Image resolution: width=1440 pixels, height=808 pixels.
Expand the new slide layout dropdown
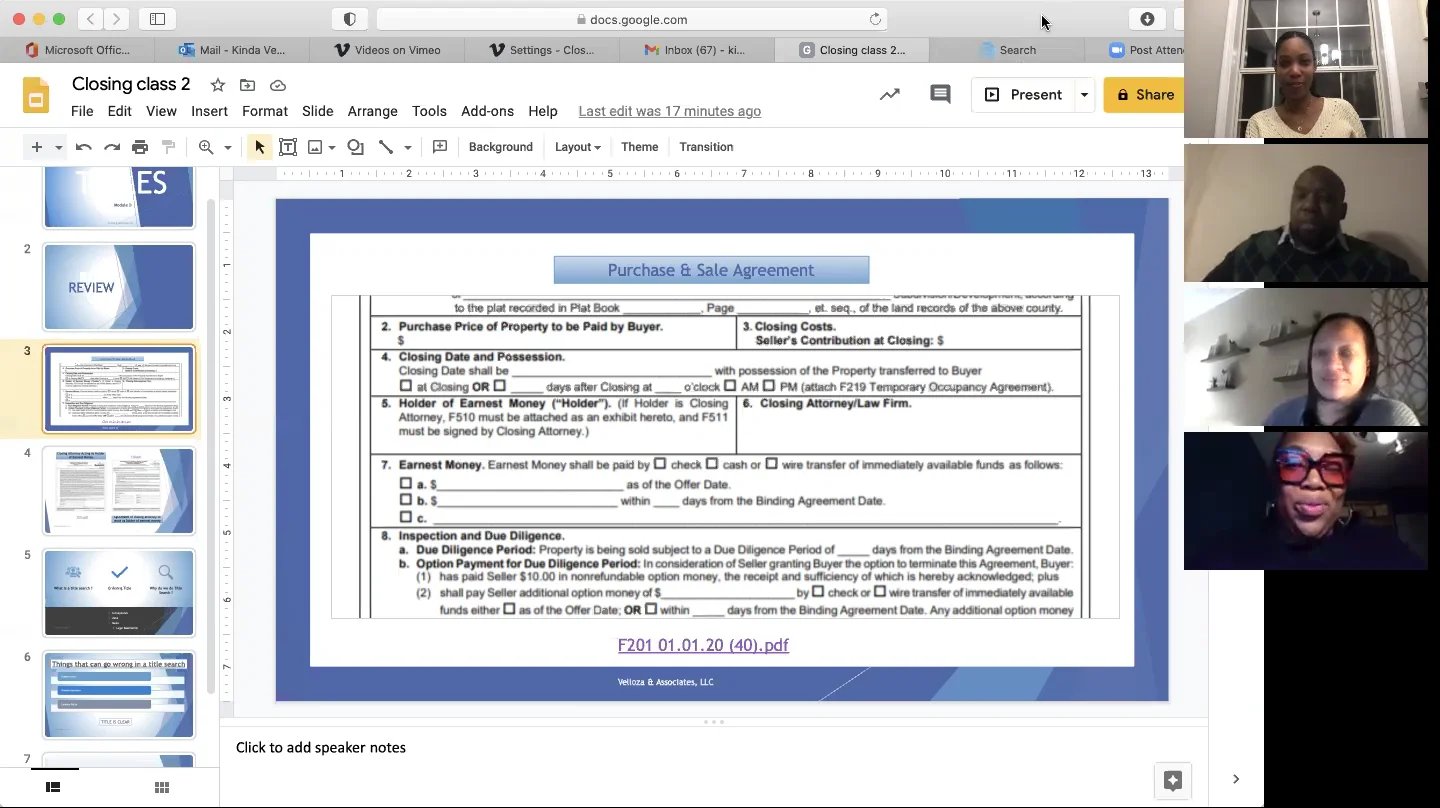(58, 147)
